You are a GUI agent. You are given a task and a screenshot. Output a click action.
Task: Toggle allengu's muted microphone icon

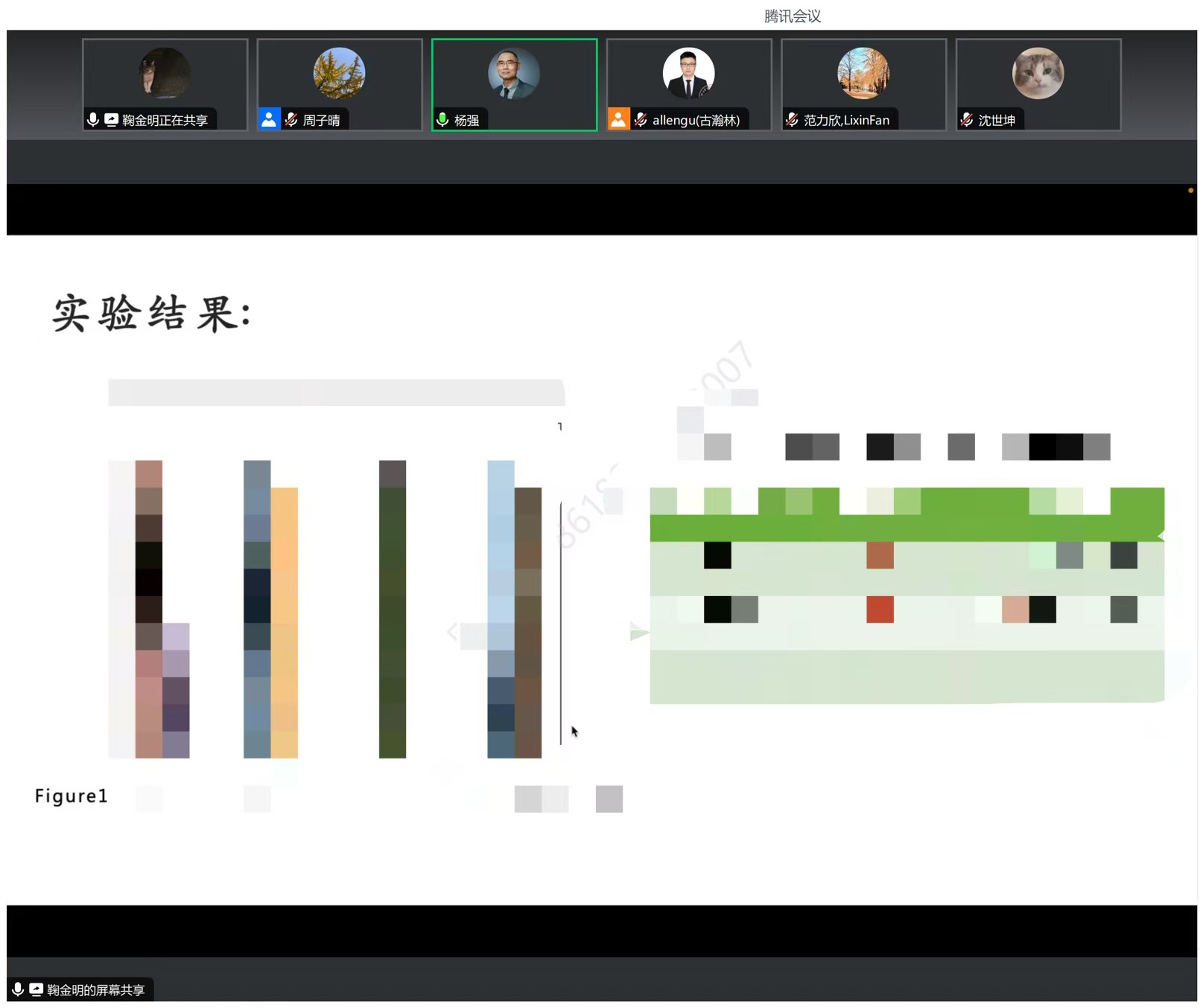pyautogui.click(x=641, y=119)
